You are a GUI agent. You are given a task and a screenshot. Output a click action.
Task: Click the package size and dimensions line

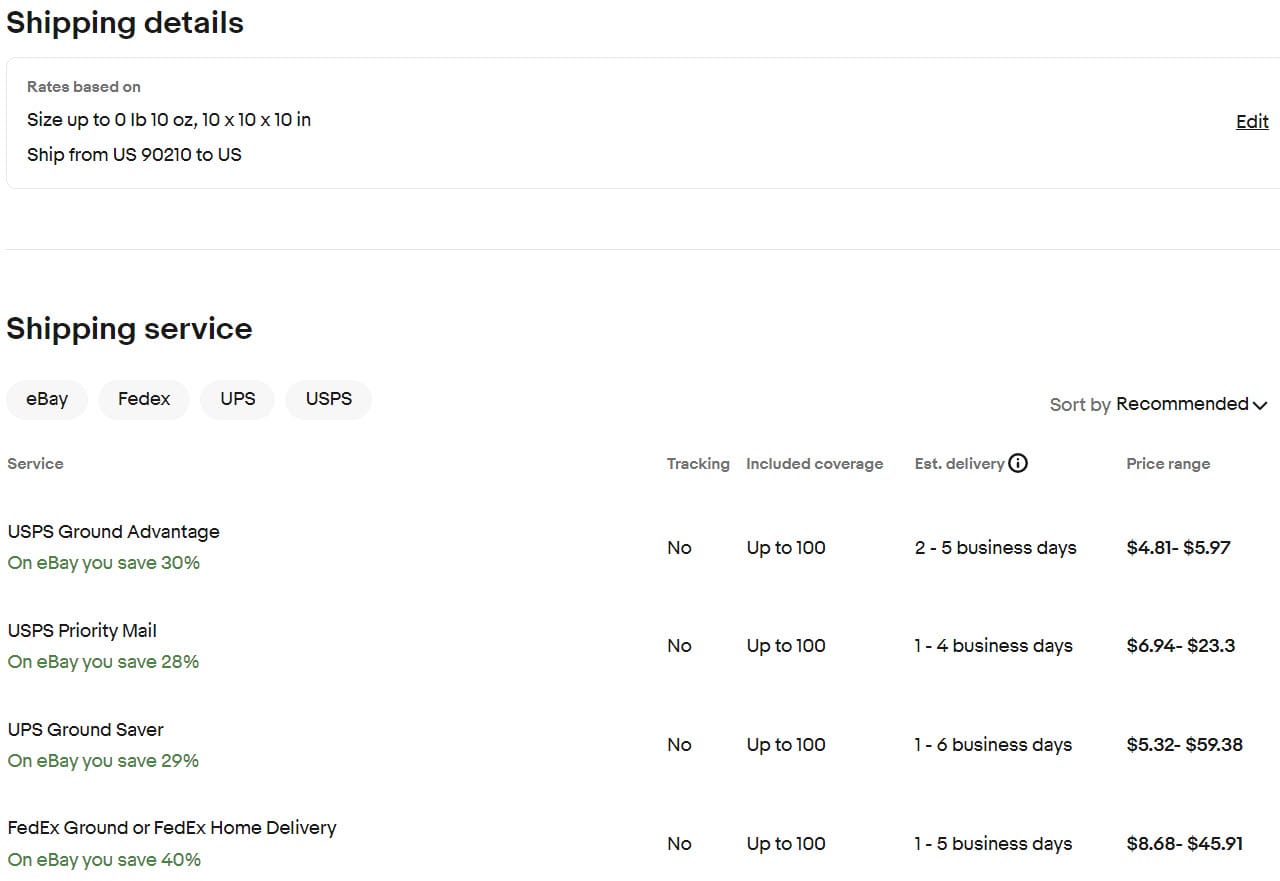[x=169, y=120]
